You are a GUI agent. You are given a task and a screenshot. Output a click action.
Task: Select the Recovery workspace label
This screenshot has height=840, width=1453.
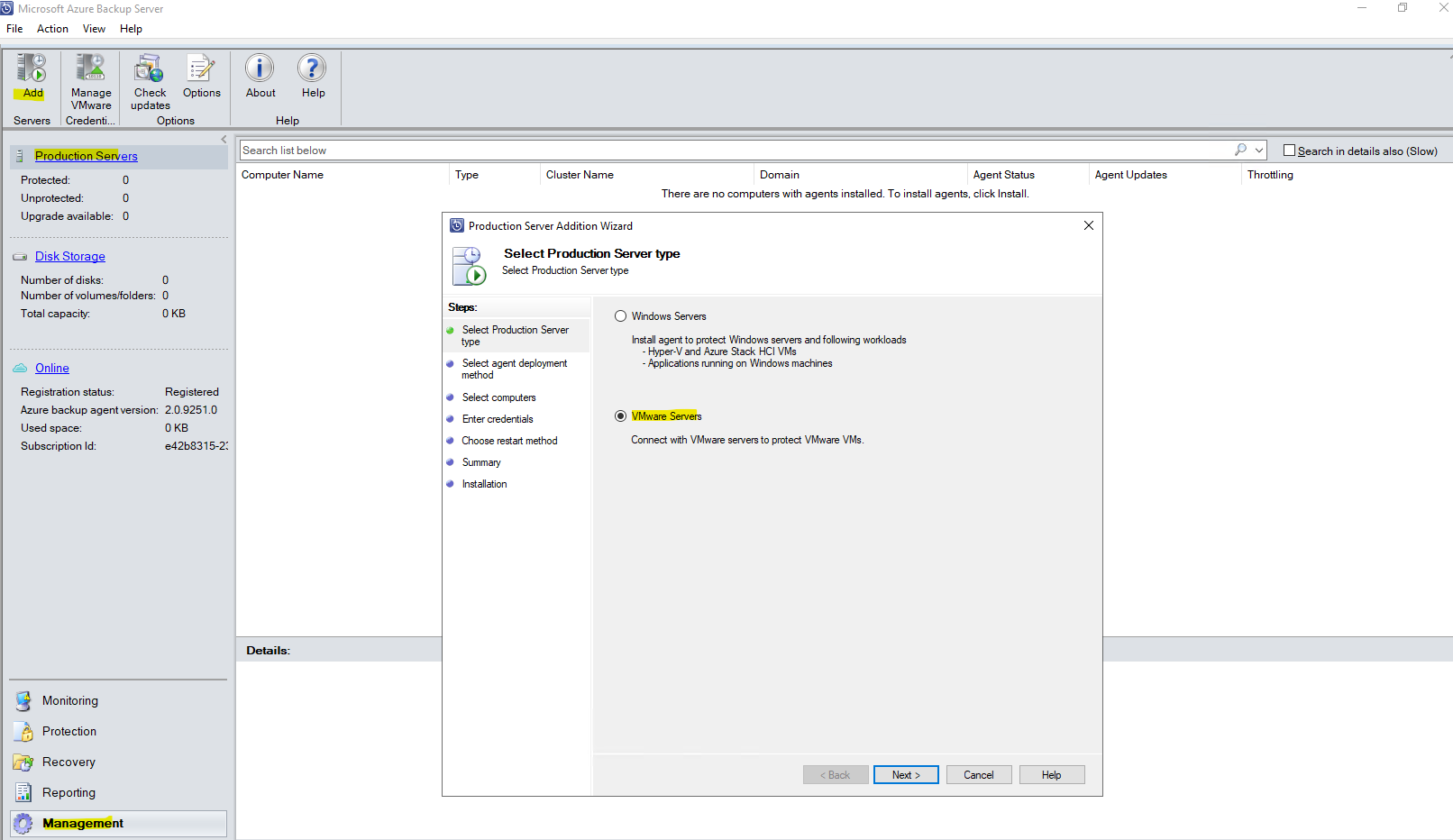click(69, 762)
